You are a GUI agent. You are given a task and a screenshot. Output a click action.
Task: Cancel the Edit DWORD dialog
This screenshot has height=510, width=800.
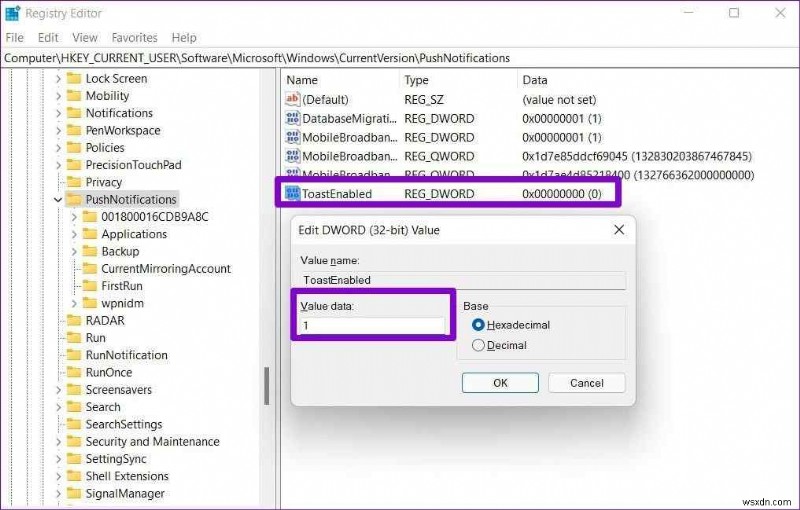(587, 383)
